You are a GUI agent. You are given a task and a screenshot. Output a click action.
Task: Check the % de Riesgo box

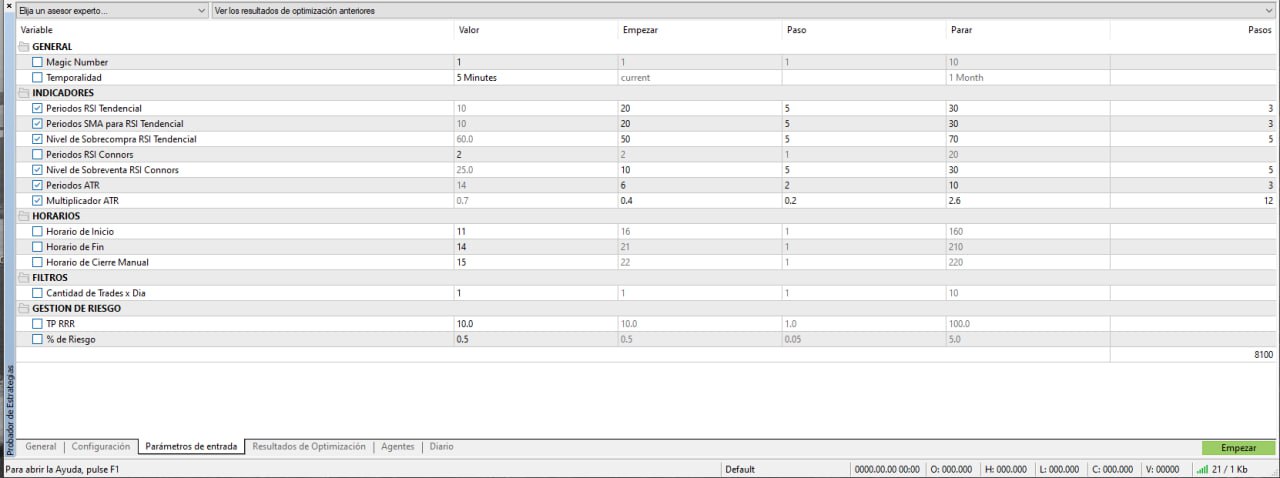click(37, 339)
